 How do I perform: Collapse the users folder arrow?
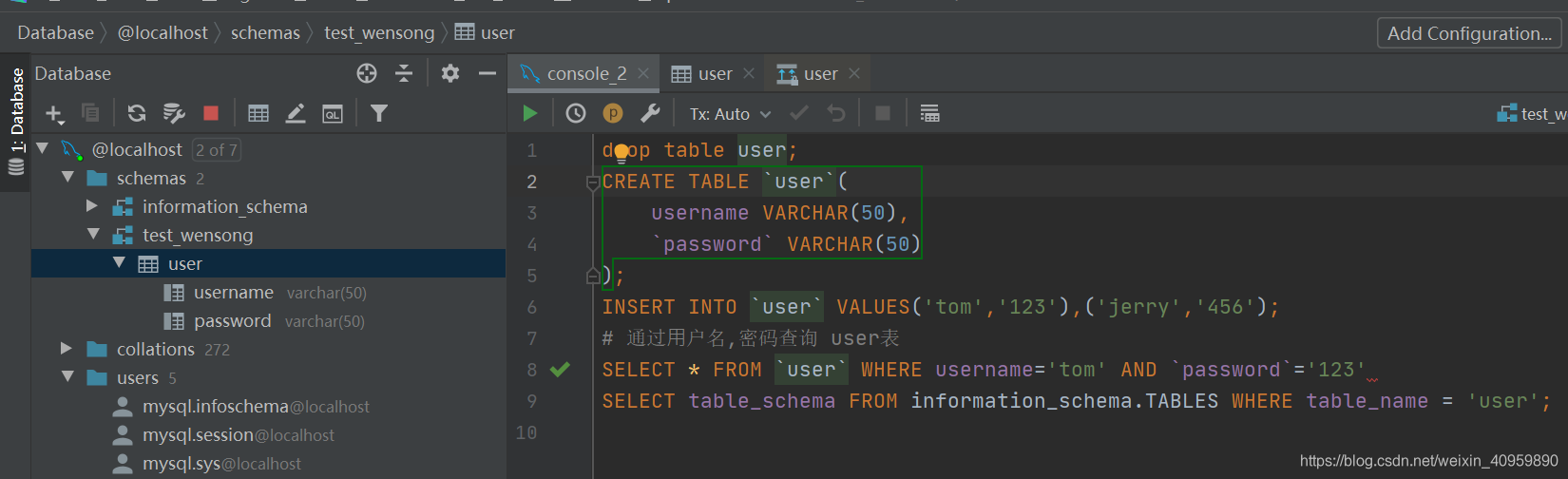point(67,376)
